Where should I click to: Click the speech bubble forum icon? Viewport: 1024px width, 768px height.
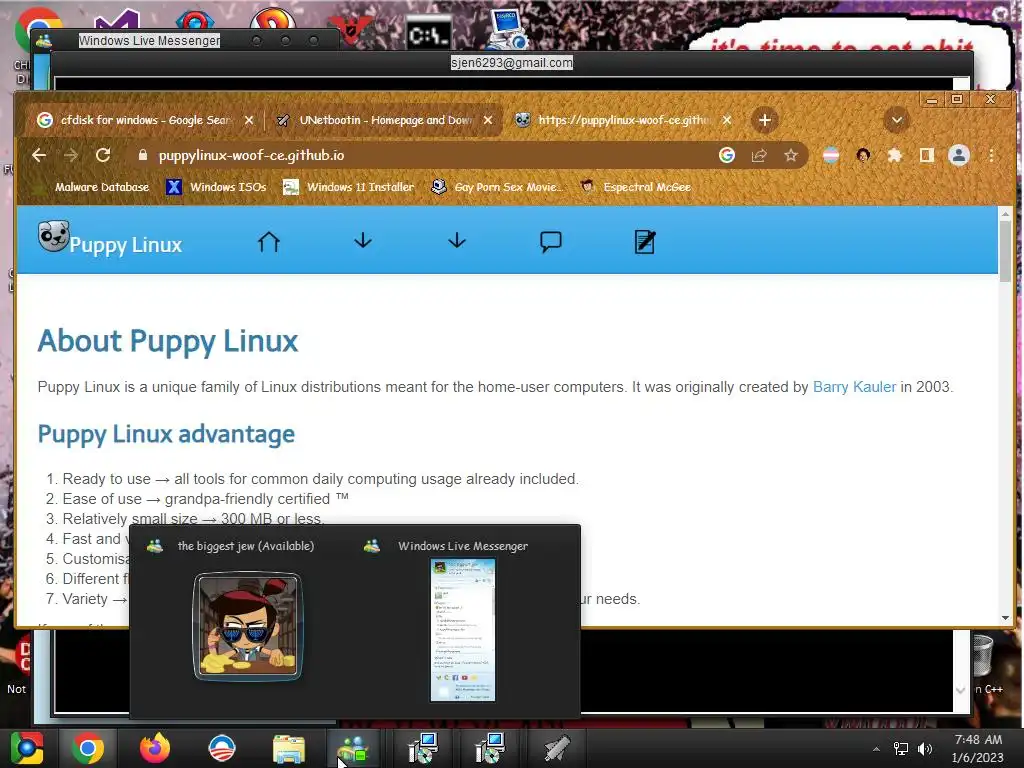coord(551,242)
